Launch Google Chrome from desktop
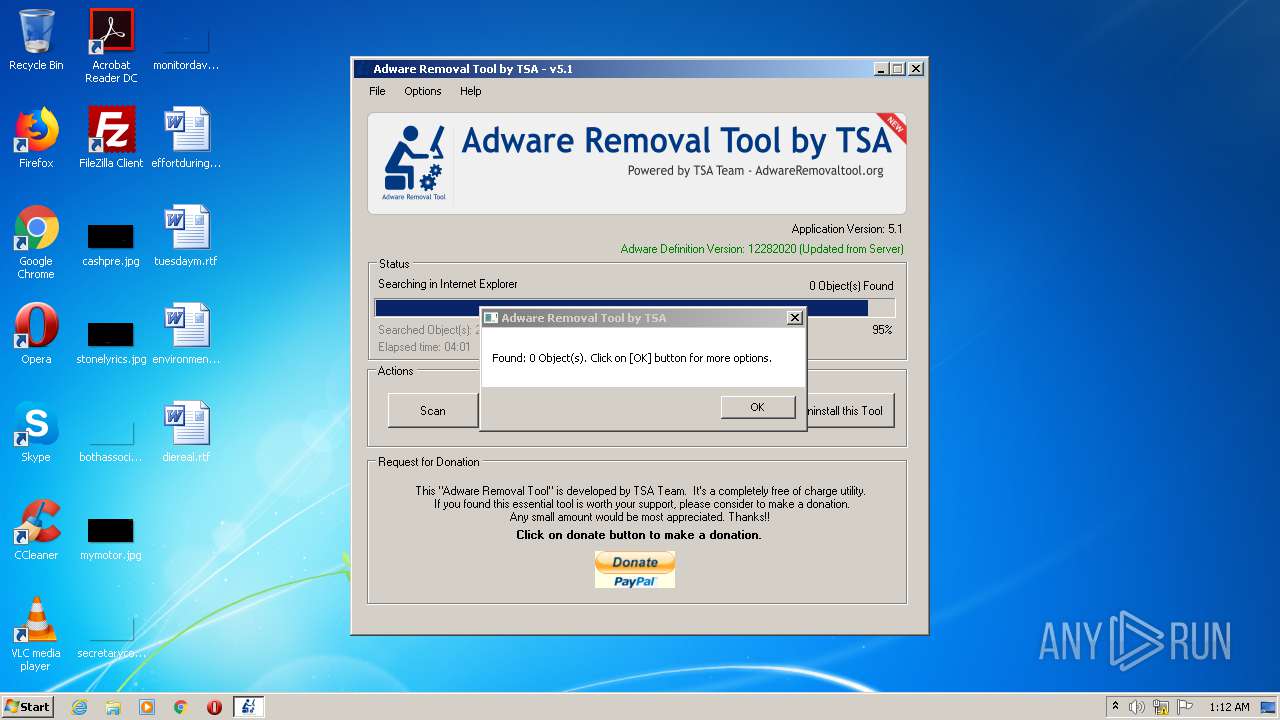 (x=36, y=242)
